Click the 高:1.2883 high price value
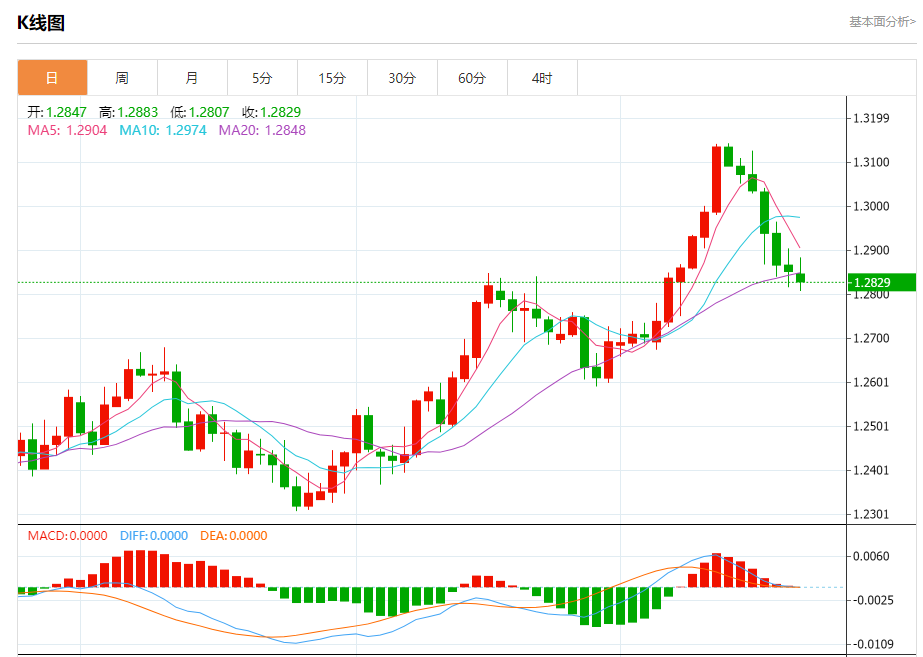Screen dimensions: 923x657 (x=128, y=112)
